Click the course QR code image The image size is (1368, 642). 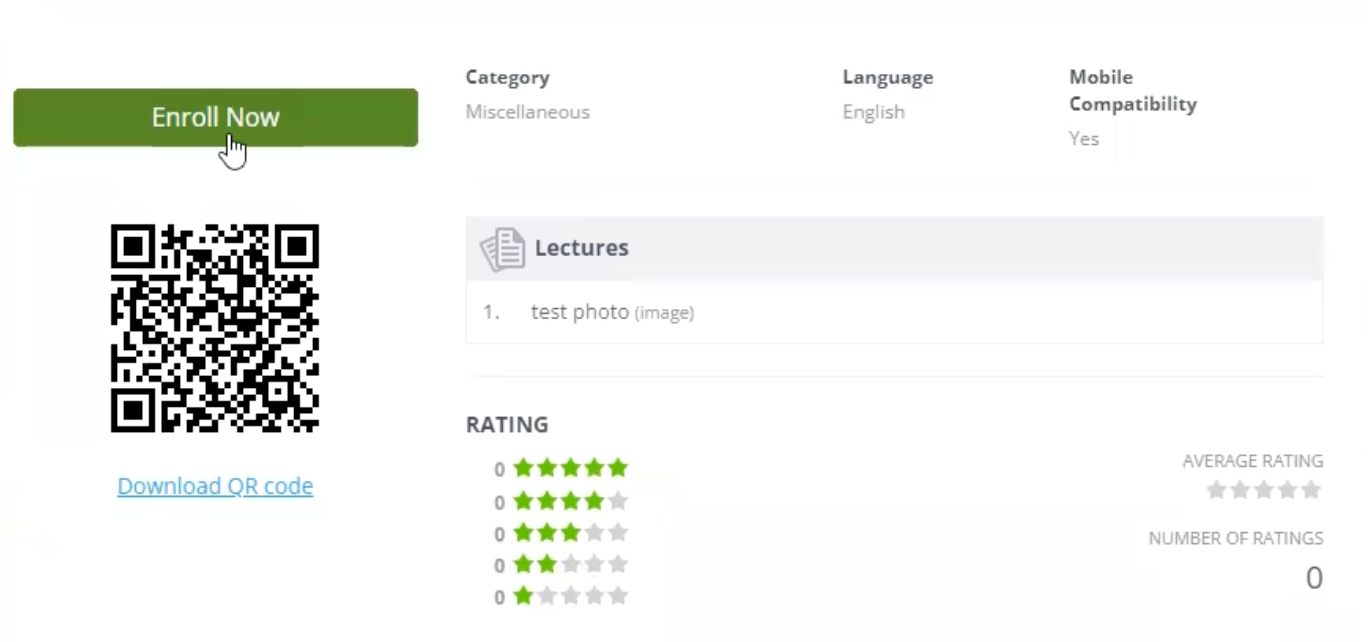(x=214, y=328)
